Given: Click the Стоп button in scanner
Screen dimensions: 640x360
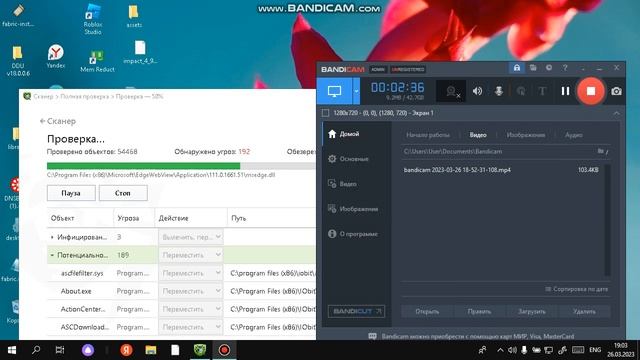Looking at the screenshot, I should 123,193.
